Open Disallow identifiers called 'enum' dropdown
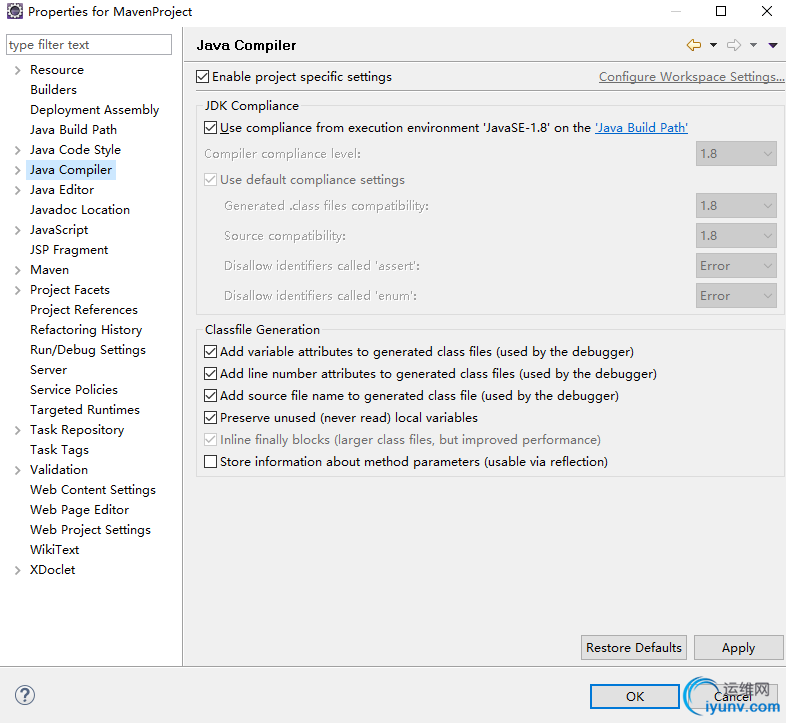 736,296
